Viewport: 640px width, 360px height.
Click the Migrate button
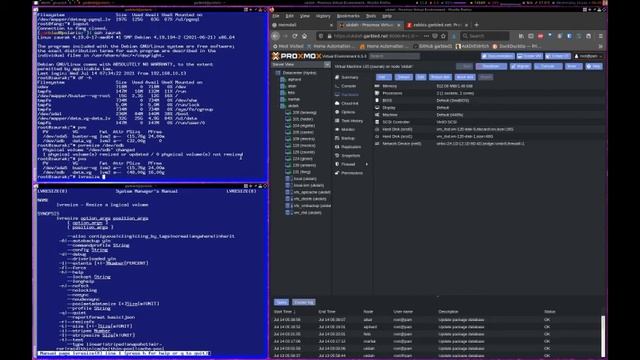click(520, 66)
